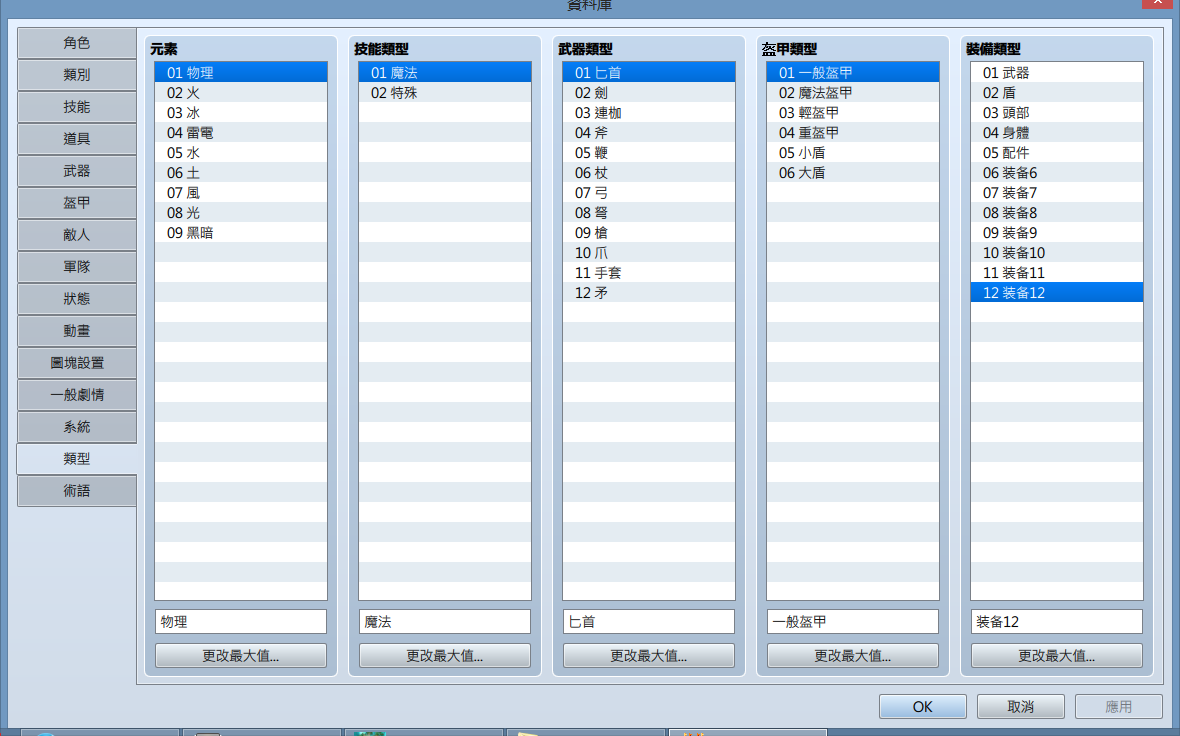Click 更改最大值 under 技能類型 list
This screenshot has width=1180, height=736.
click(x=445, y=655)
